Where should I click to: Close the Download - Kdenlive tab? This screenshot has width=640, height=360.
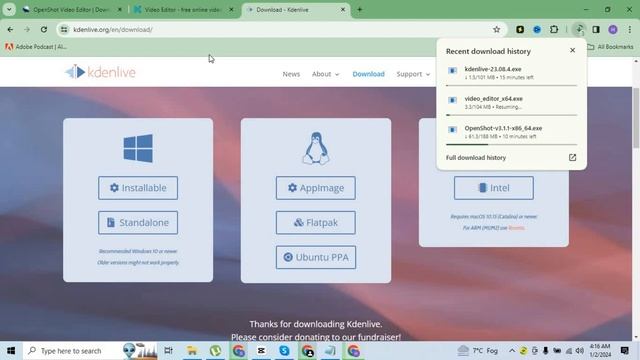click(x=343, y=10)
